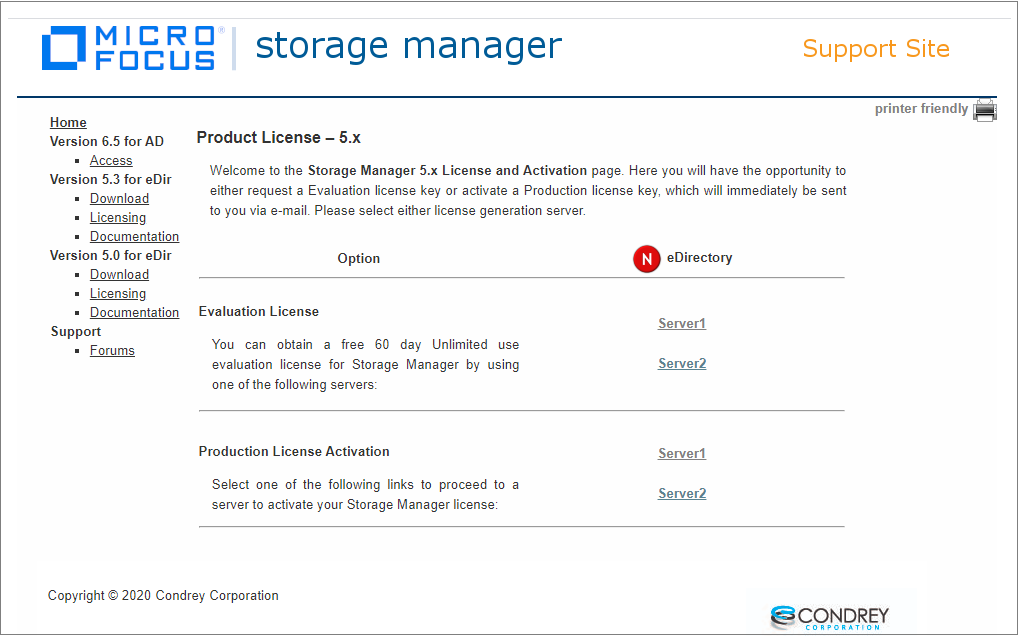Open Documentation under Version 5.0 for eDir

pos(134,312)
